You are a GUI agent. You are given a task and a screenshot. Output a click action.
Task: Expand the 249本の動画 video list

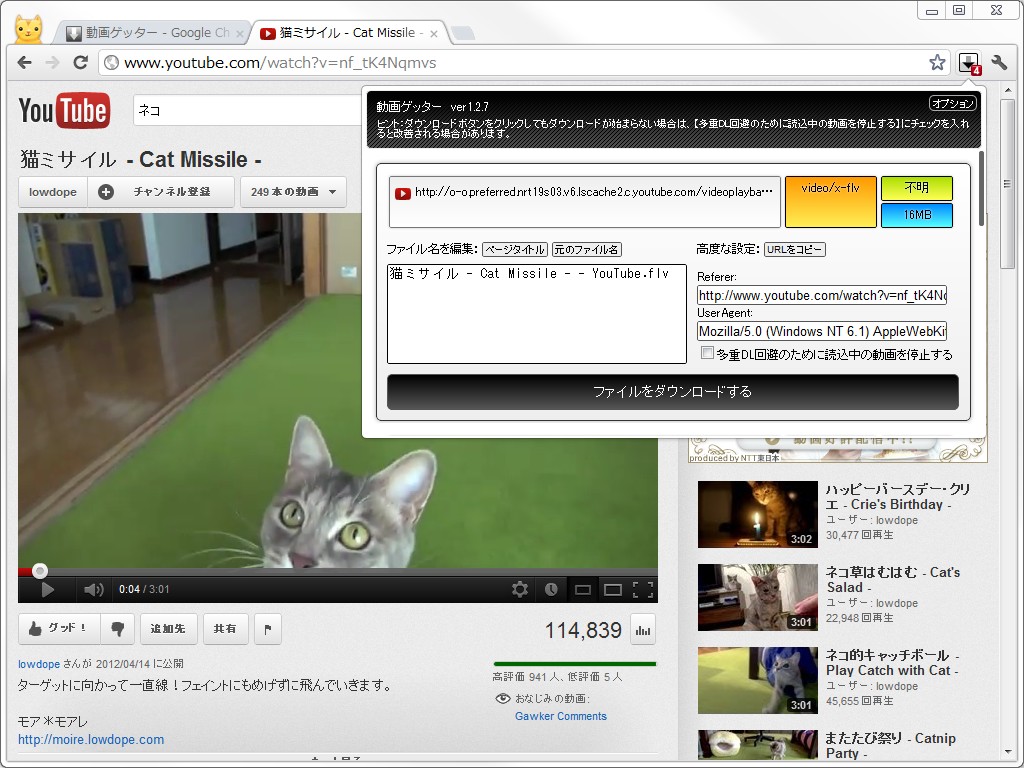pyautogui.click(x=293, y=191)
